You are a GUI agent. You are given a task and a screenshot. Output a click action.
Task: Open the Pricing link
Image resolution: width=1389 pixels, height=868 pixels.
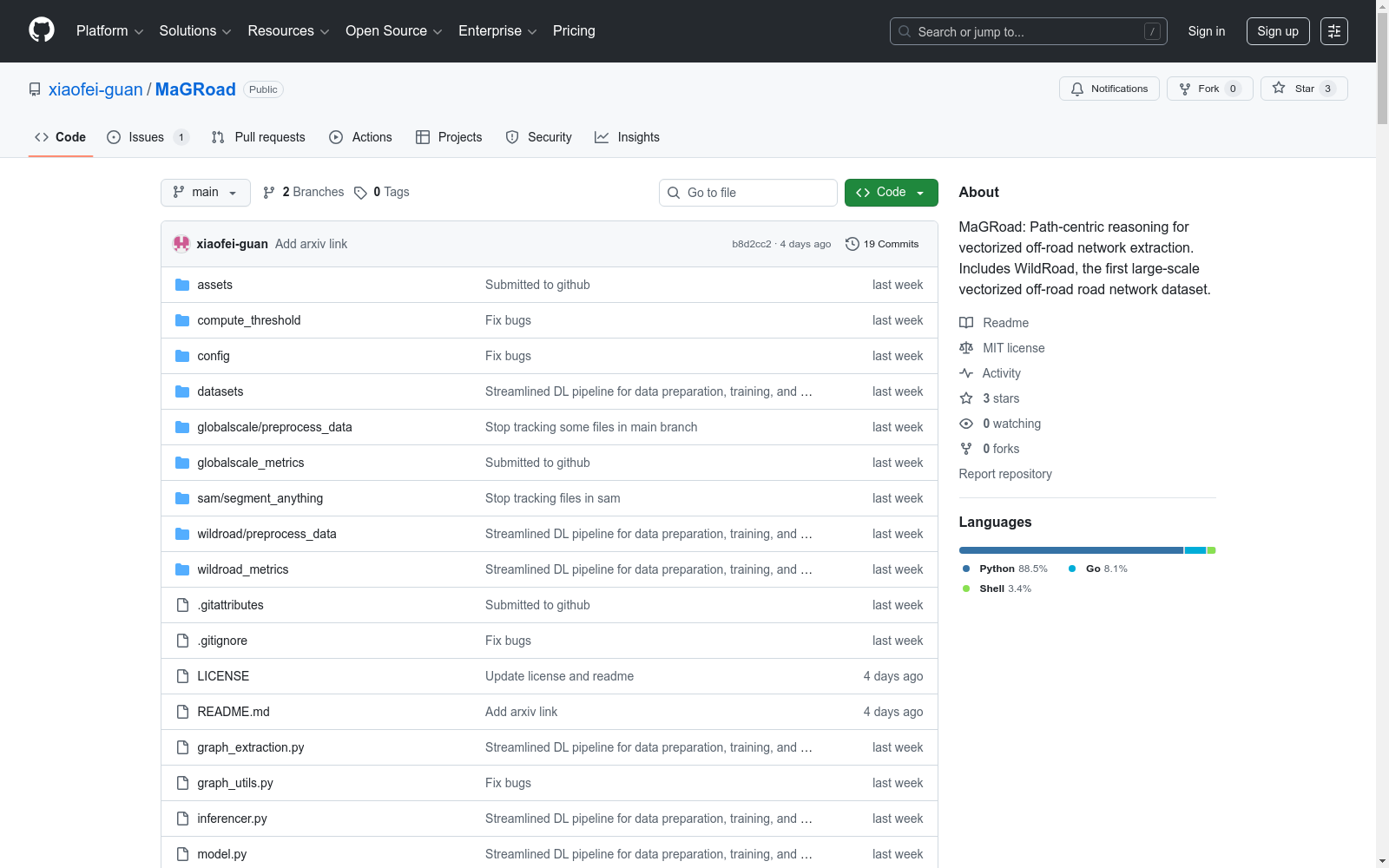click(574, 31)
